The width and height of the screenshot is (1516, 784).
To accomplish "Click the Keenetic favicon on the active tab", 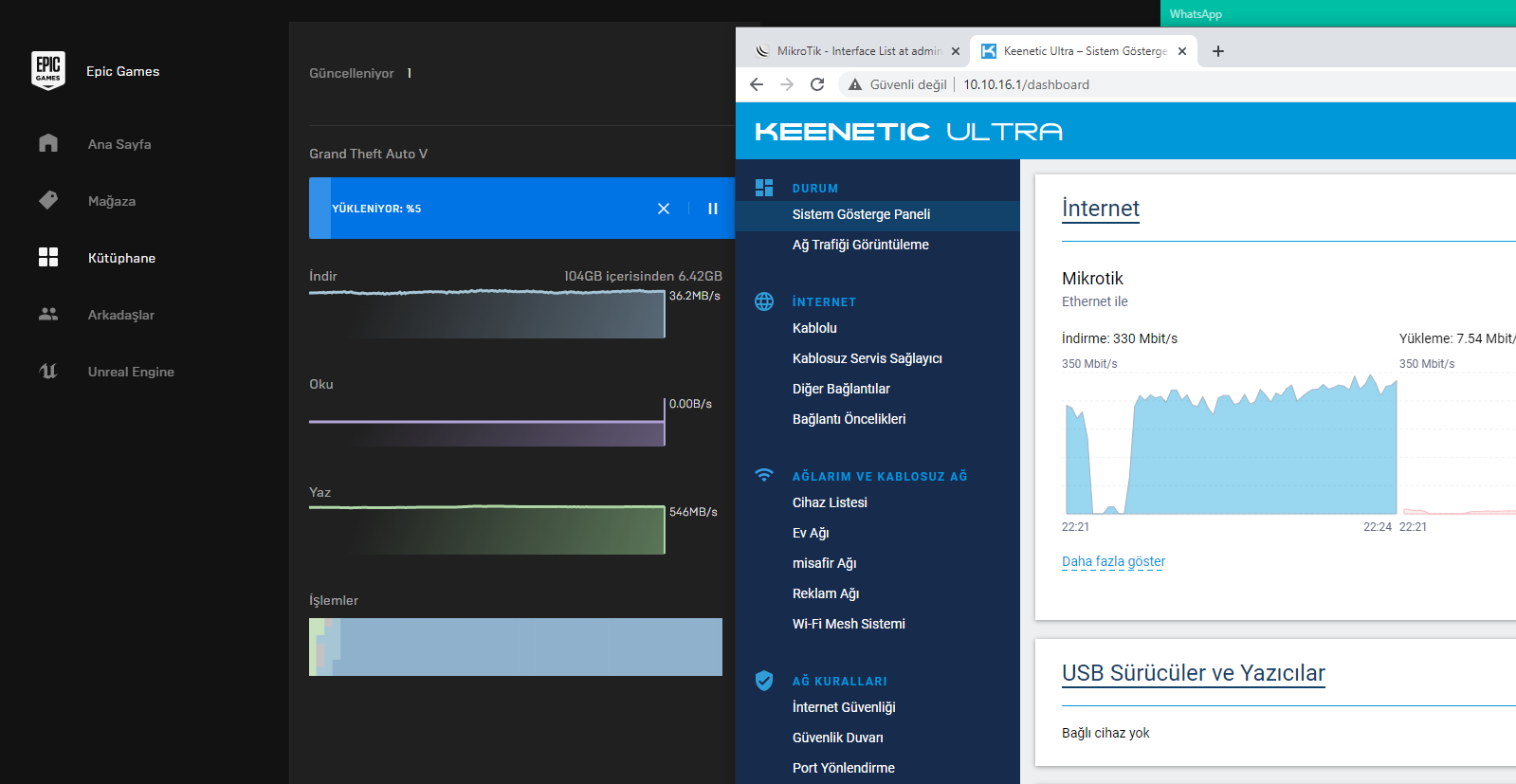I will 989,51.
